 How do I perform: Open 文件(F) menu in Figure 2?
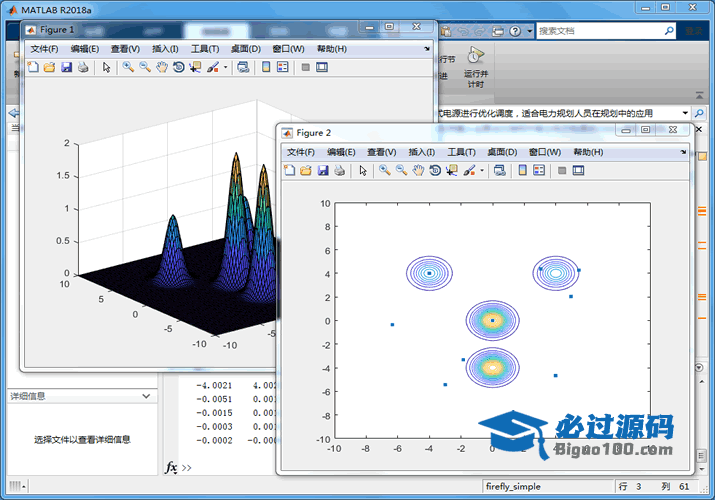click(x=301, y=152)
